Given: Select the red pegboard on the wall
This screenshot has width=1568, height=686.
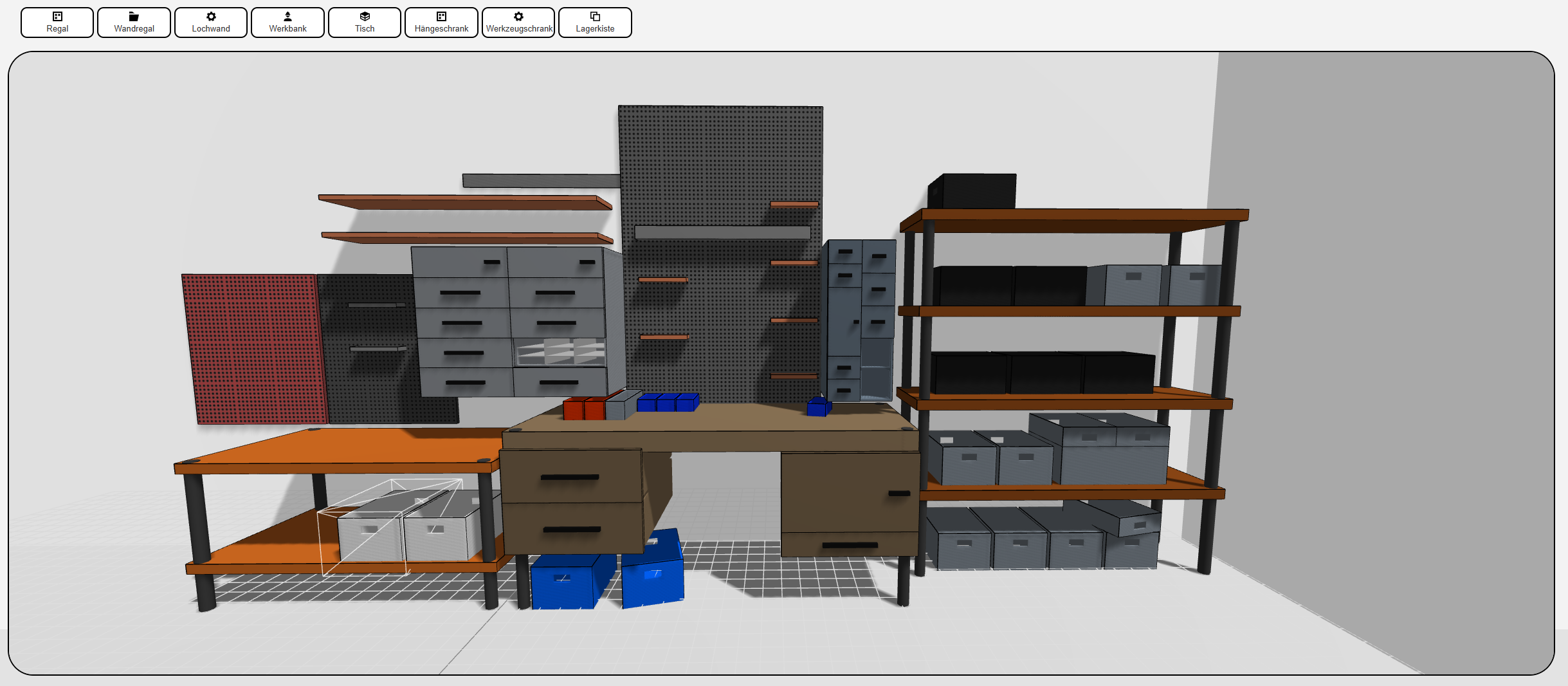Looking at the screenshot, I should pyautogui.click(x=254, y=348).
